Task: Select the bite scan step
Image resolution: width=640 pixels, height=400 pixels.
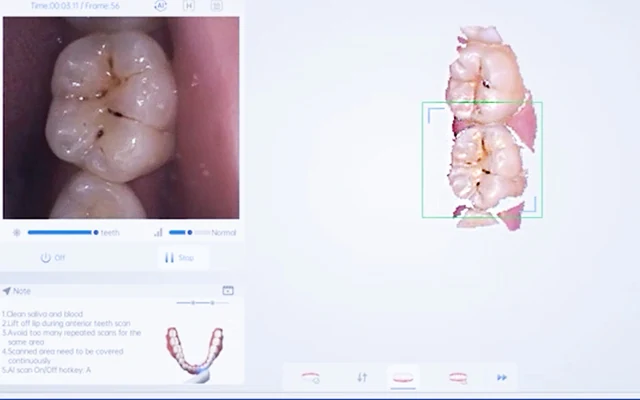Action: (x=458, y=378)
